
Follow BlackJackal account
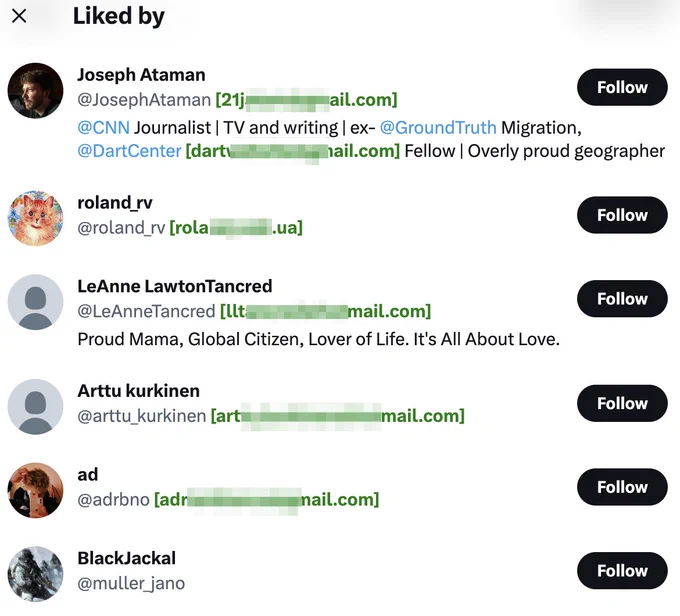pos(622,571)
